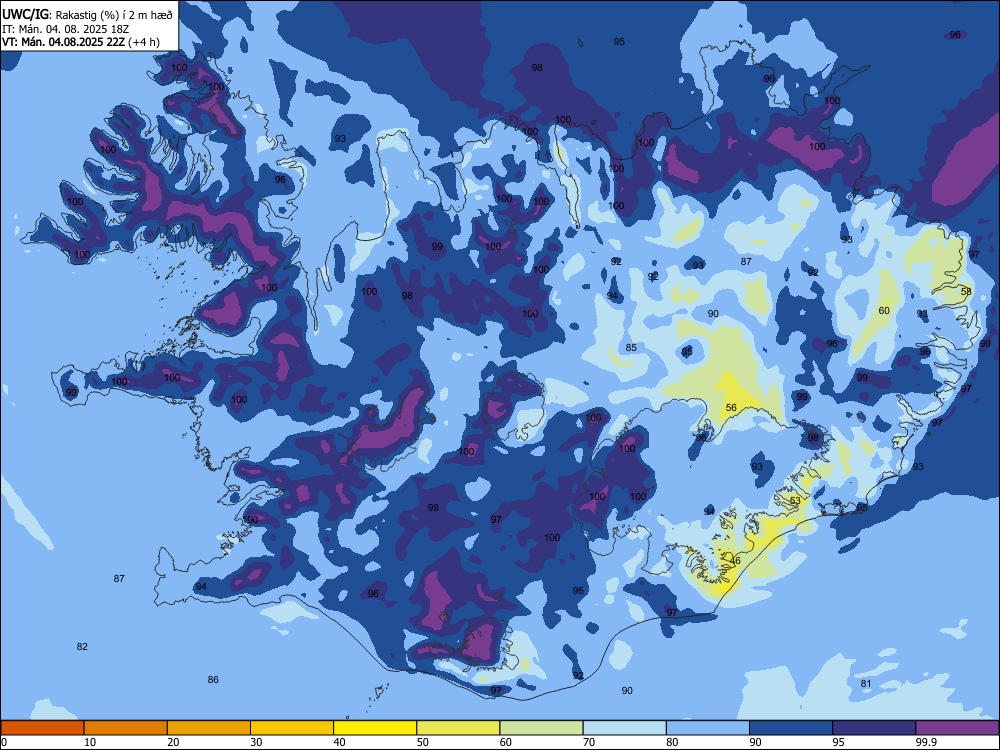Click the humidity value 46 on the map

coord(735,561)
